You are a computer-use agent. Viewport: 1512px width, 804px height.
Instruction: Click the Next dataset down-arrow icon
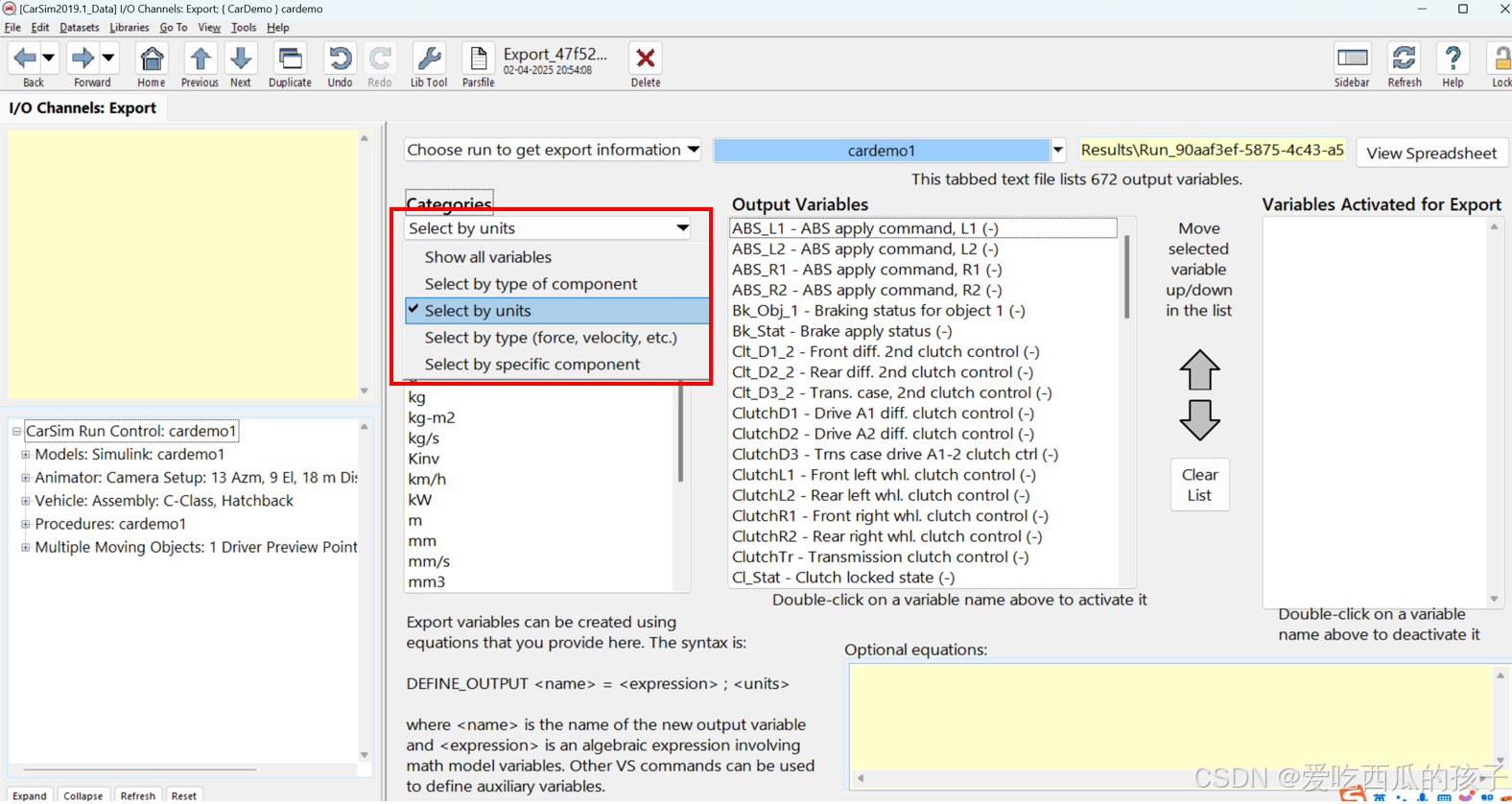pos(241,59)
